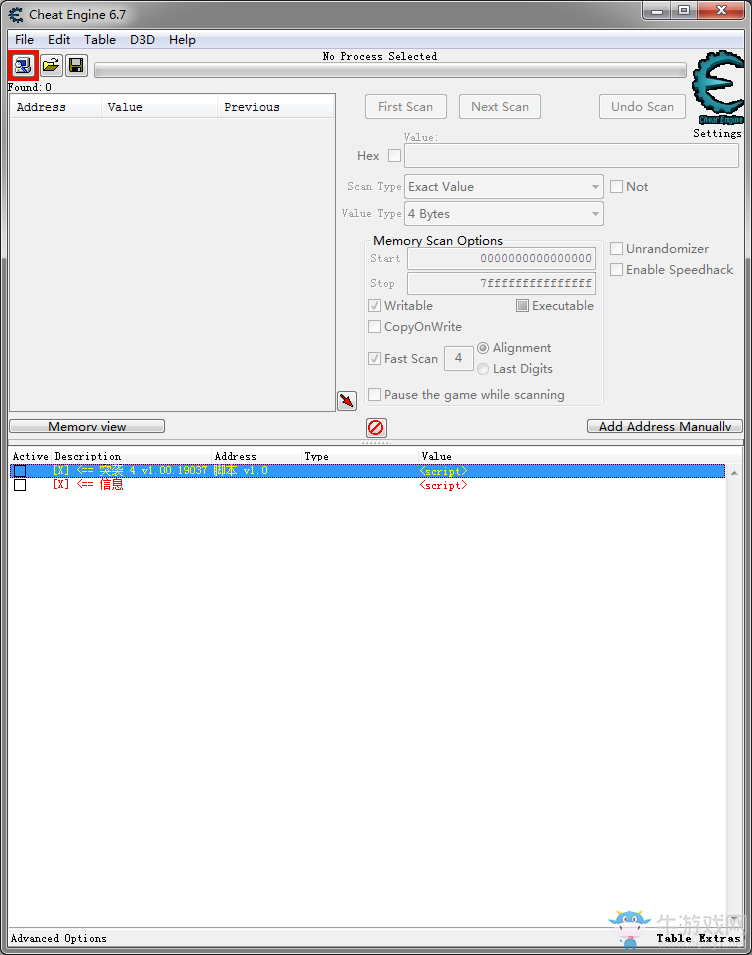Select the Alignment radio button
This screenshot has height=955, width=752.
(x=483, y=348)
